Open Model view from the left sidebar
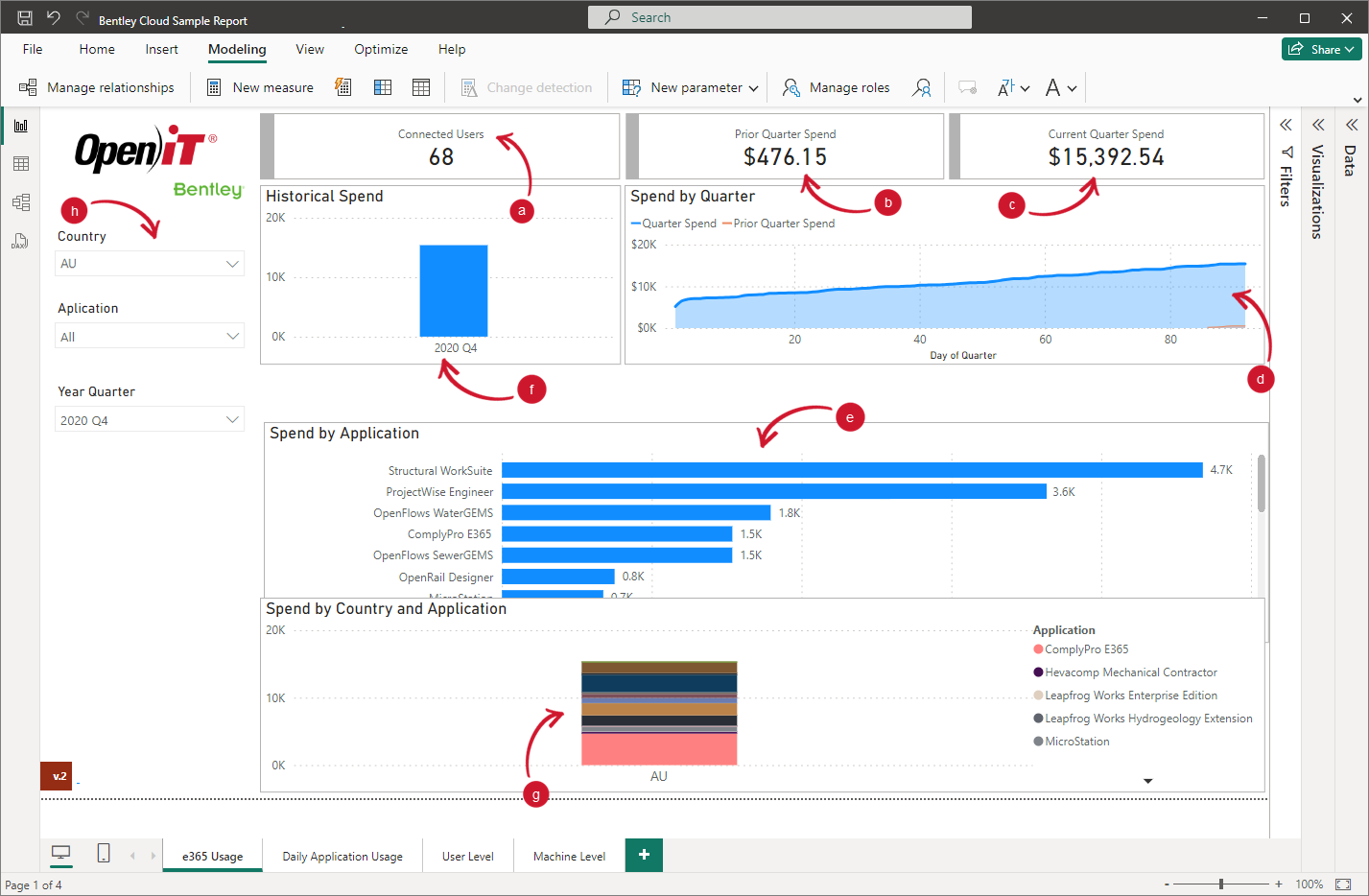Screen dimensions: 1369x896 (x=19, y=202)
